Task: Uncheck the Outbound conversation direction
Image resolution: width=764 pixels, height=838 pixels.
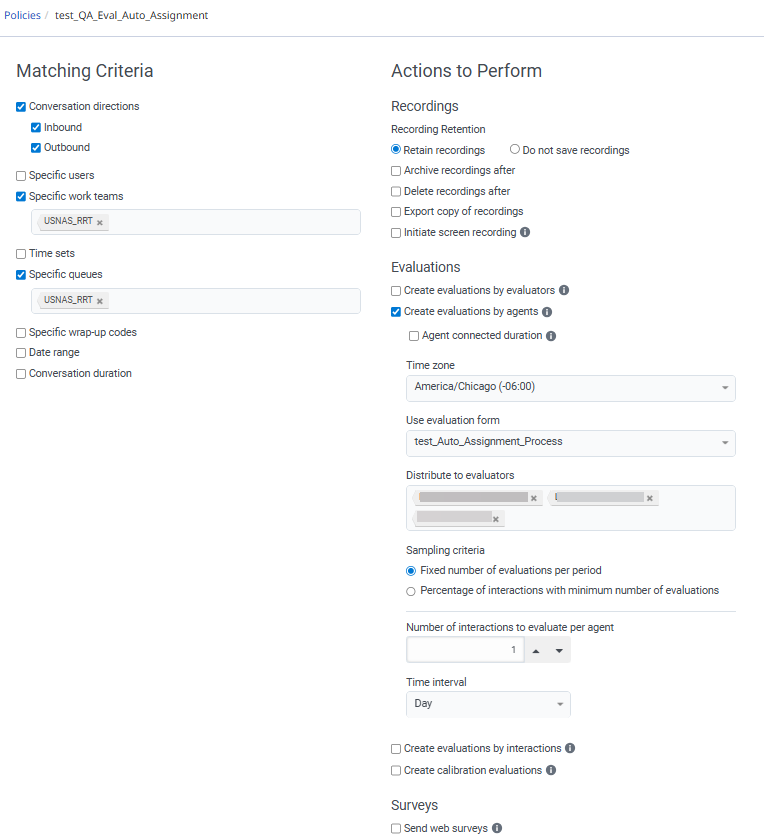Action: click(x=36, y=148)
